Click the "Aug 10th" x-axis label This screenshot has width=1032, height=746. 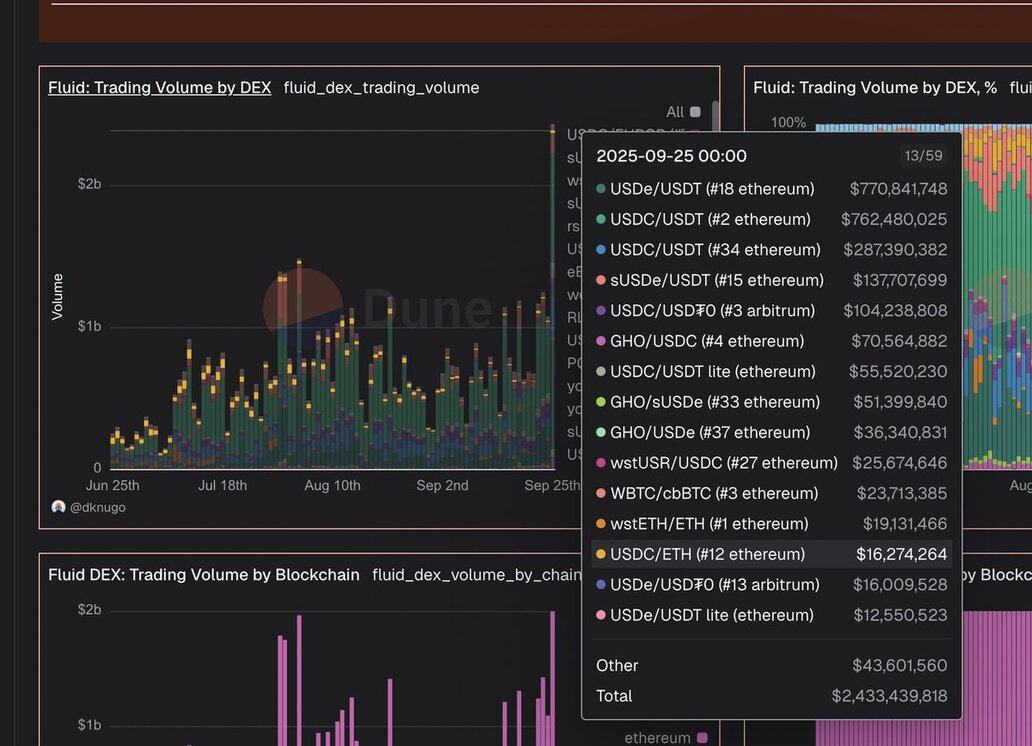click(x=332, y=486)
